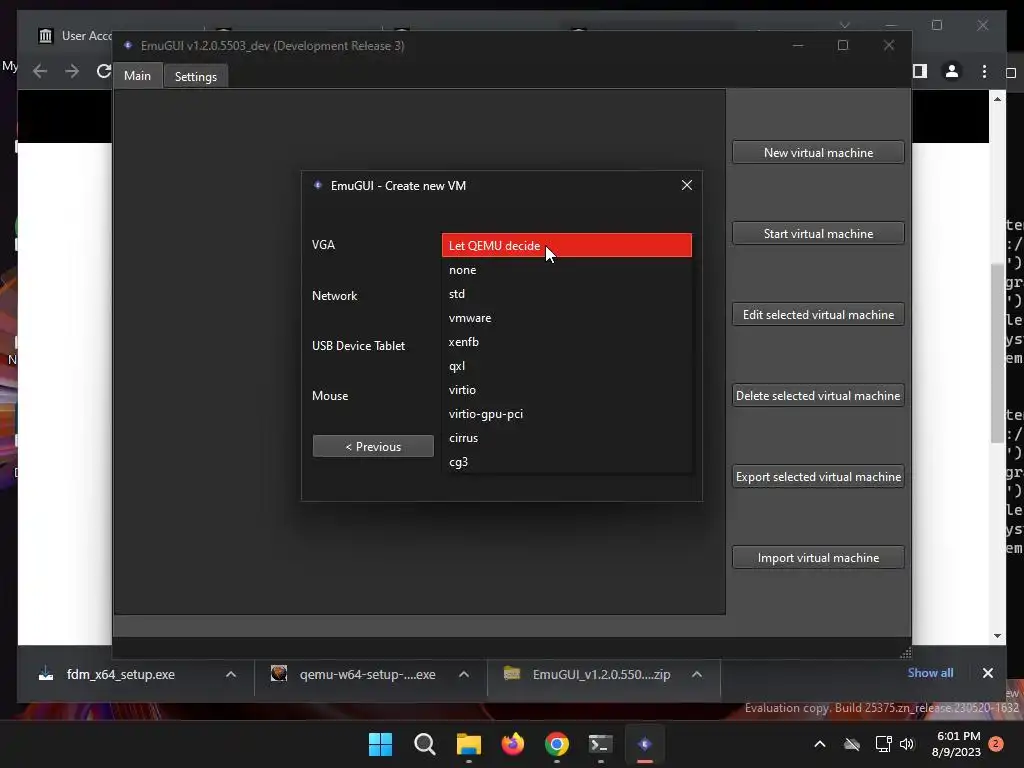Click Chrome page scrollbar thumb
This screenshot has width=1024, height=768.
[x=997, y=353]
